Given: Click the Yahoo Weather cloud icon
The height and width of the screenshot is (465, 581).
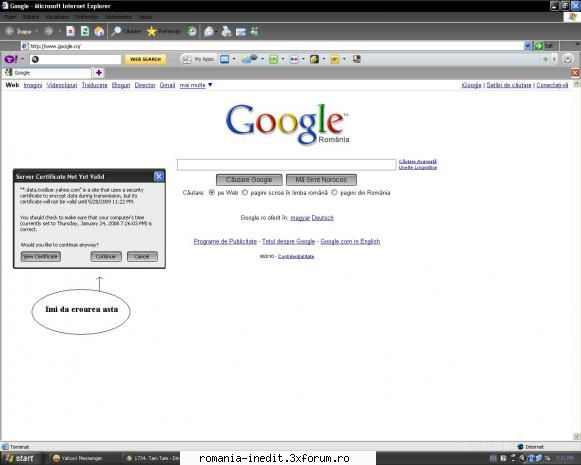Looking at the screenshot, I should tap(249, 59).
